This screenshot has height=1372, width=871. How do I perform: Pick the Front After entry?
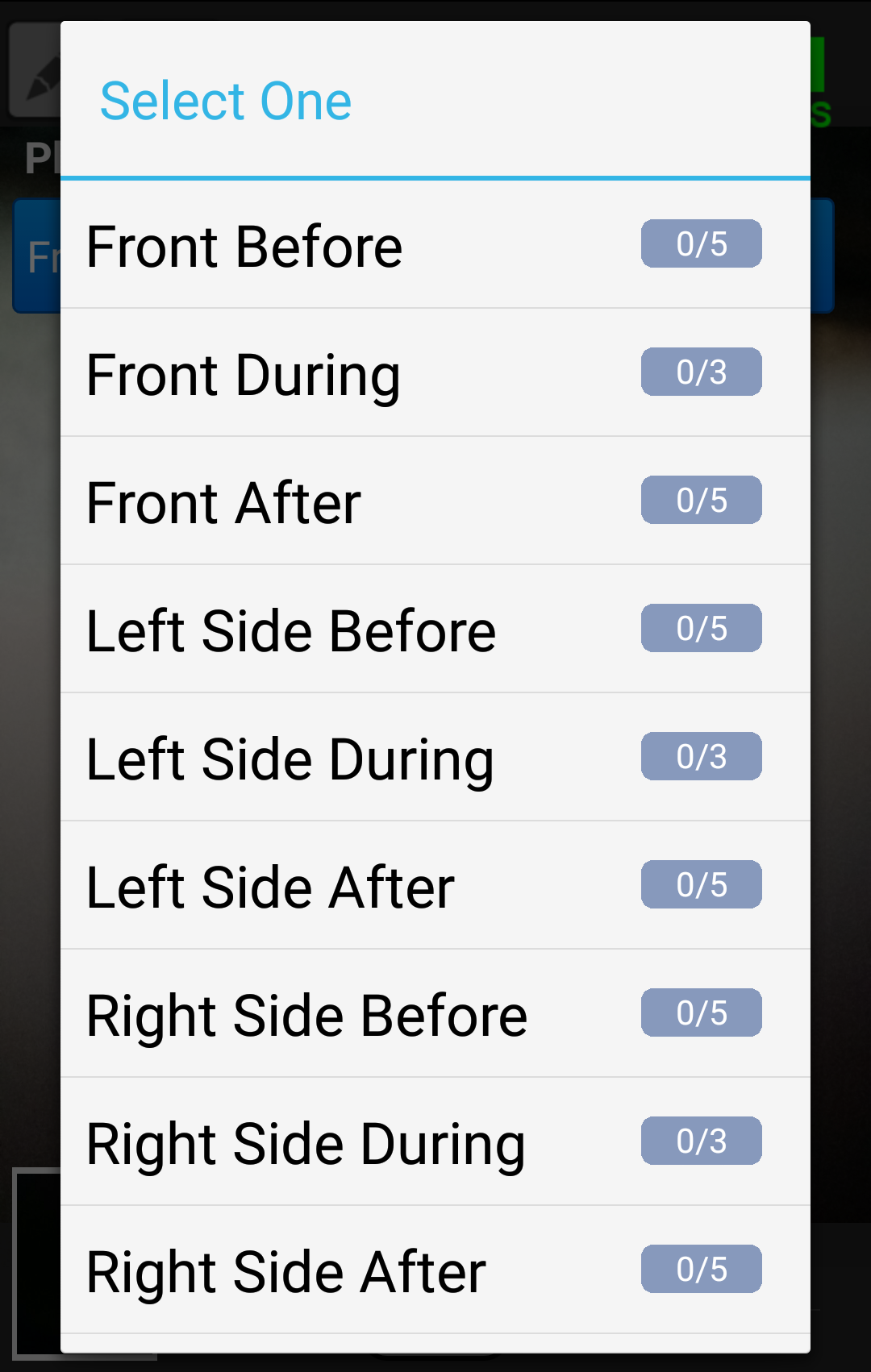click(x=224, y=503)
